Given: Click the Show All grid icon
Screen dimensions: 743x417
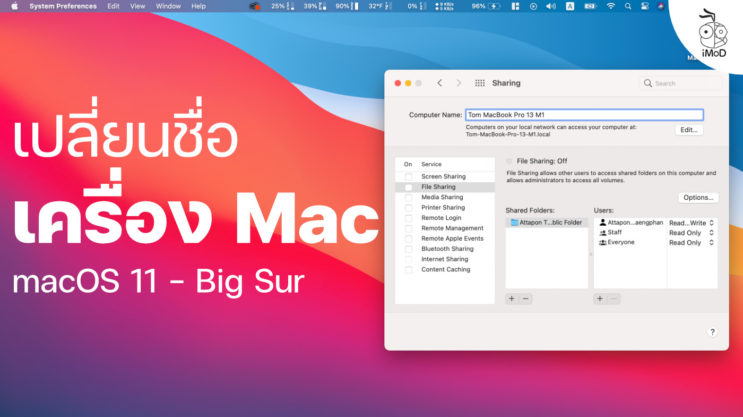Looking at the screenshot, I should pos(480,83).
